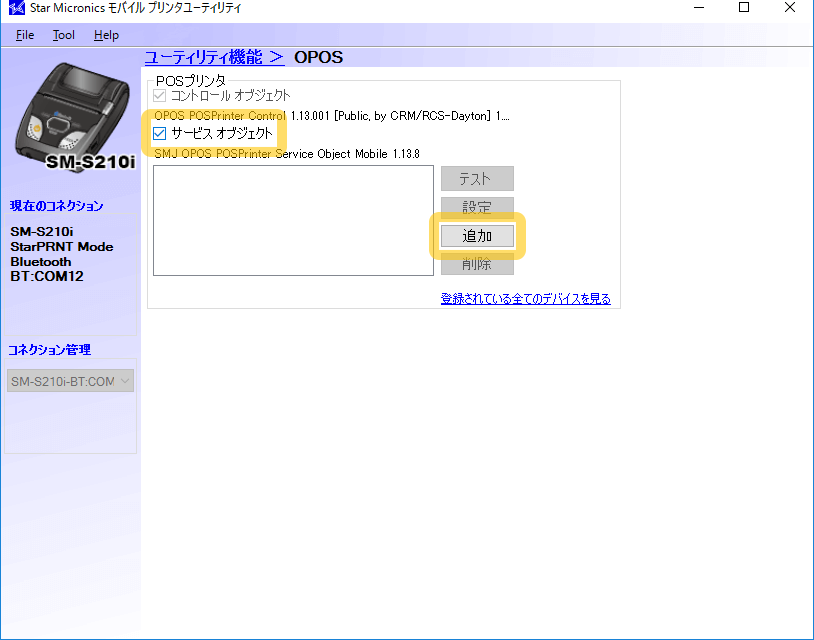Open the Tool menu

[64, 35]
